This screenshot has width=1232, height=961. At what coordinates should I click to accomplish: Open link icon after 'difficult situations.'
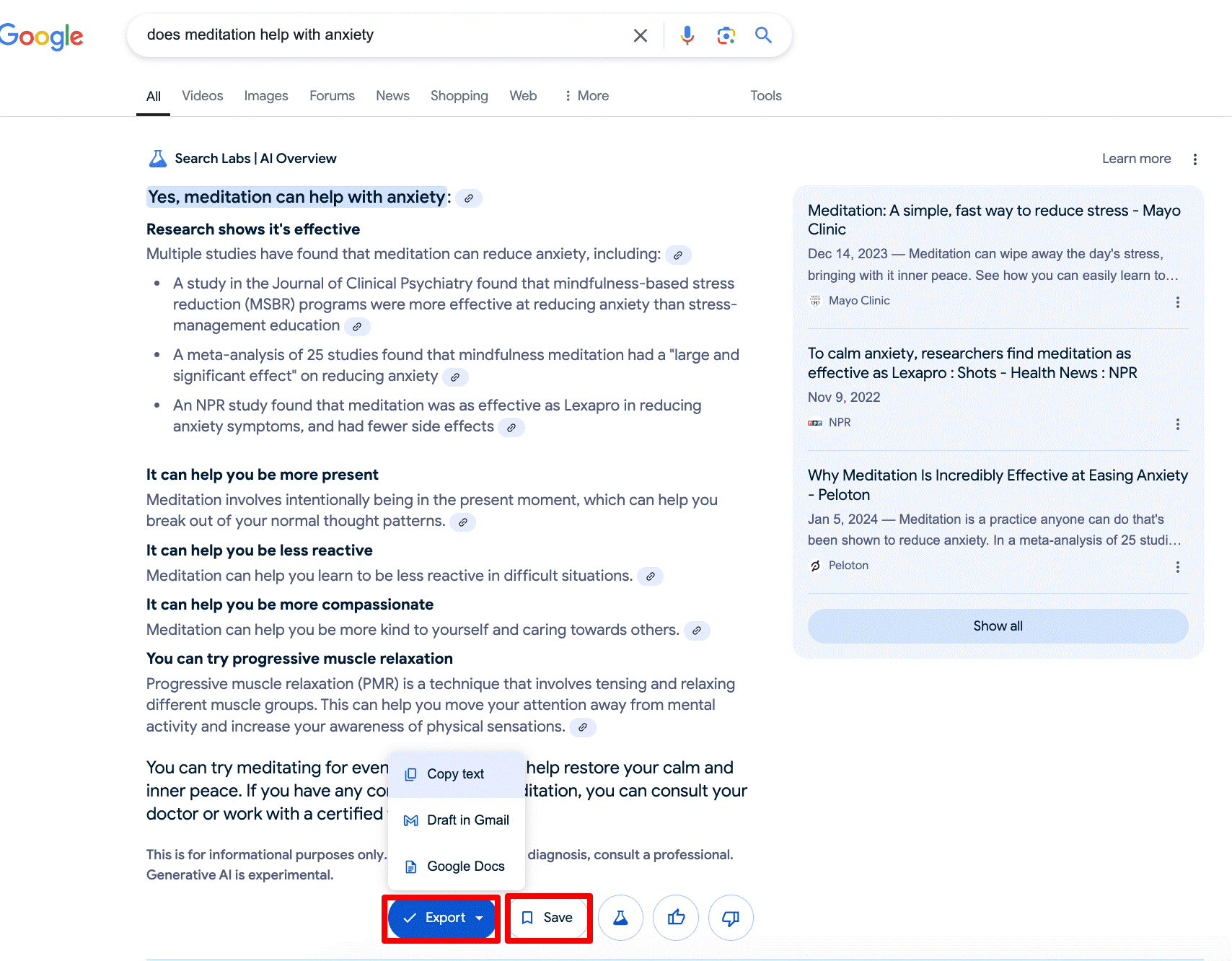[x=651, y=576]
